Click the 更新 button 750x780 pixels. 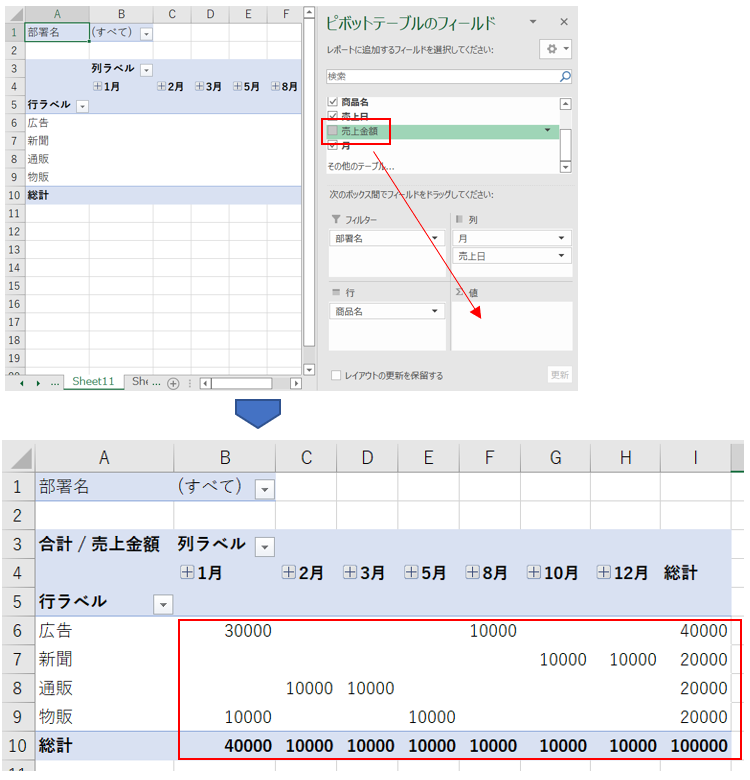[x=560, y=374]
